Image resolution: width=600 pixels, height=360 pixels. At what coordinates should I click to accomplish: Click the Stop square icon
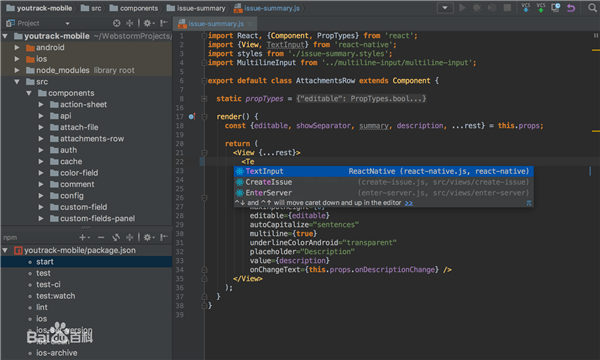(507, 8)
